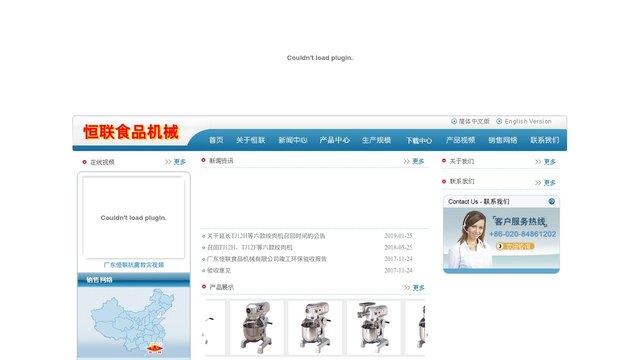Open 联系我们 in the navigation bar
Image resolution: width=640 pixels, height=360 pixels.
(544, 140)
